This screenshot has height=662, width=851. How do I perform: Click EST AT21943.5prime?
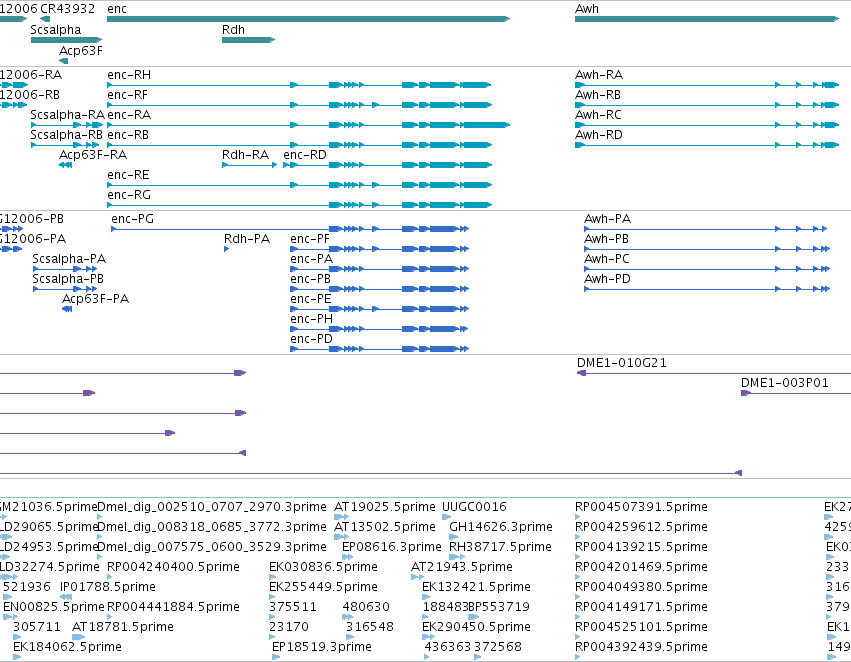click(462, 567)
